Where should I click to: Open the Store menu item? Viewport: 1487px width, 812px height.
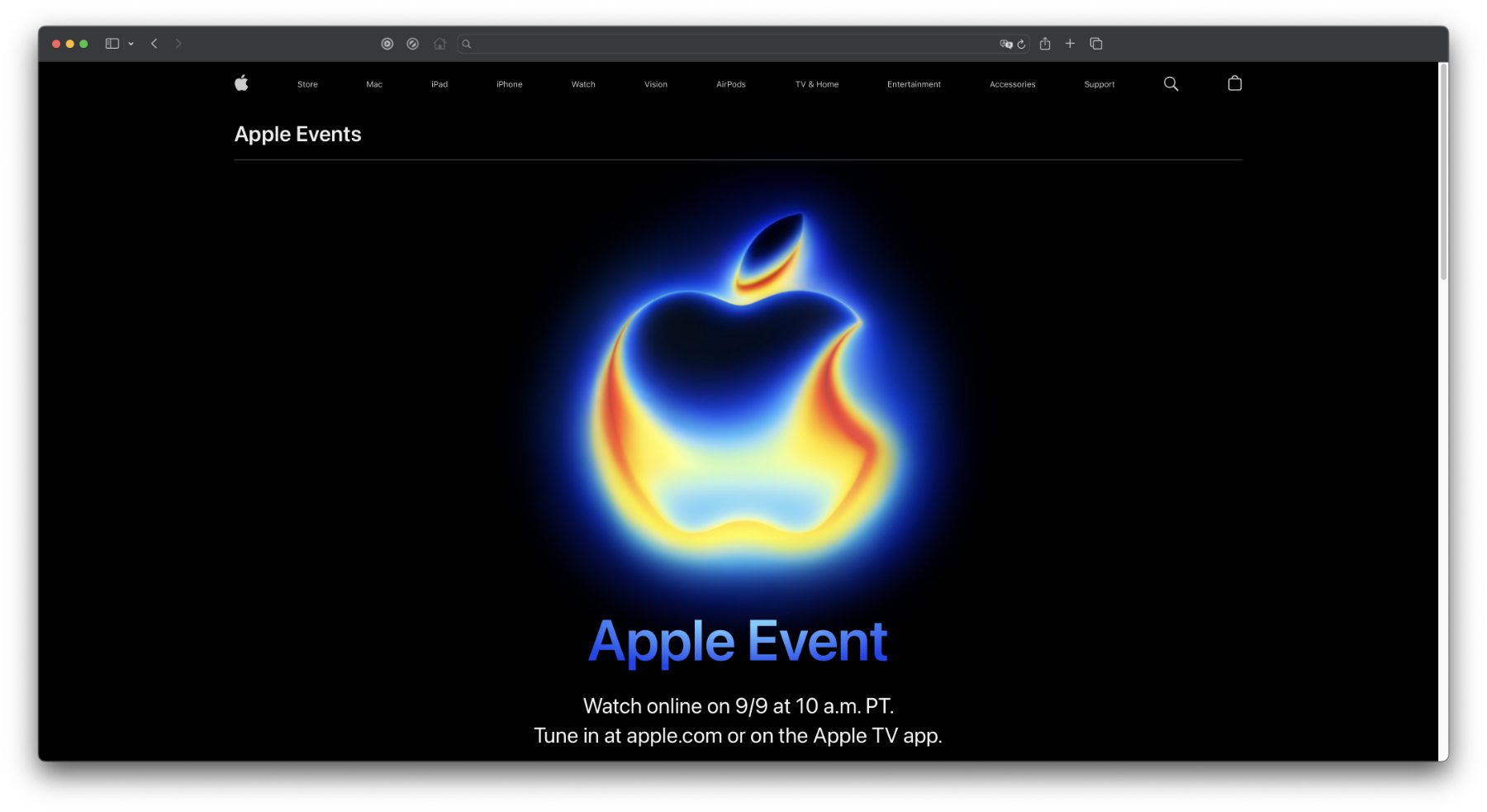coord(307,84)
